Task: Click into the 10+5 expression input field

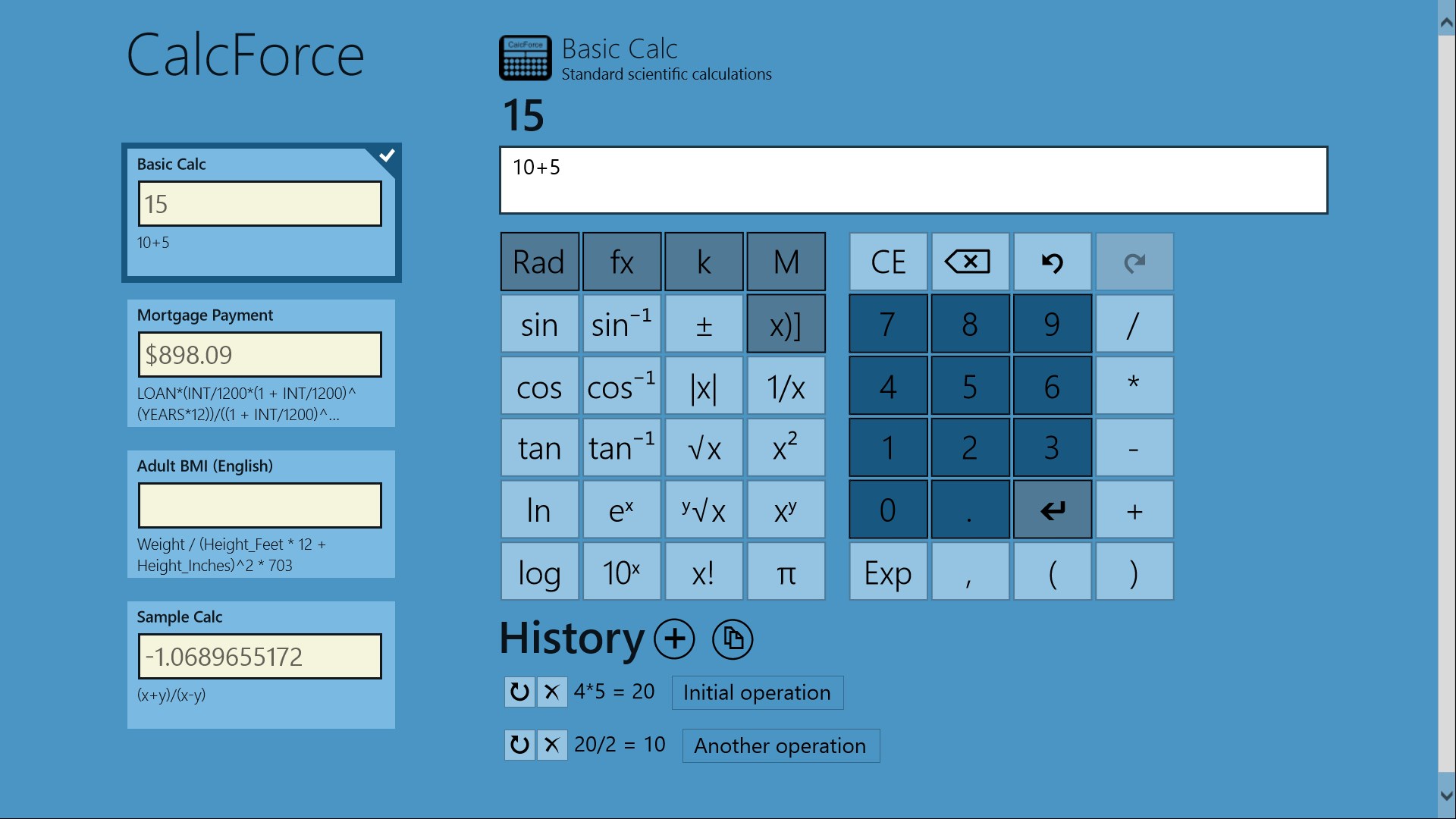Action: (913, 180)
